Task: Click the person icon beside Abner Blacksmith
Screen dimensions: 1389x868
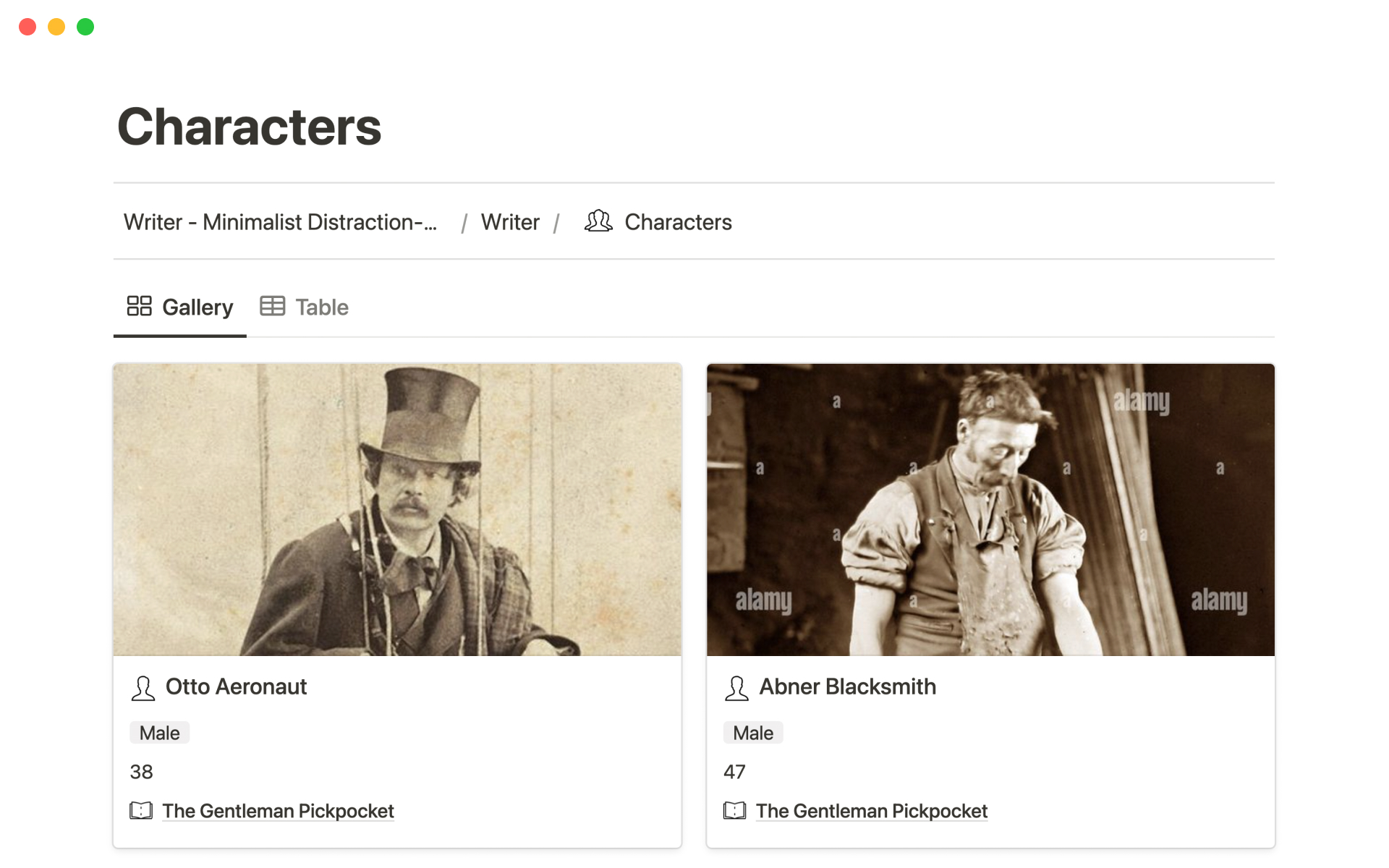Action: (x=736, y=688)
